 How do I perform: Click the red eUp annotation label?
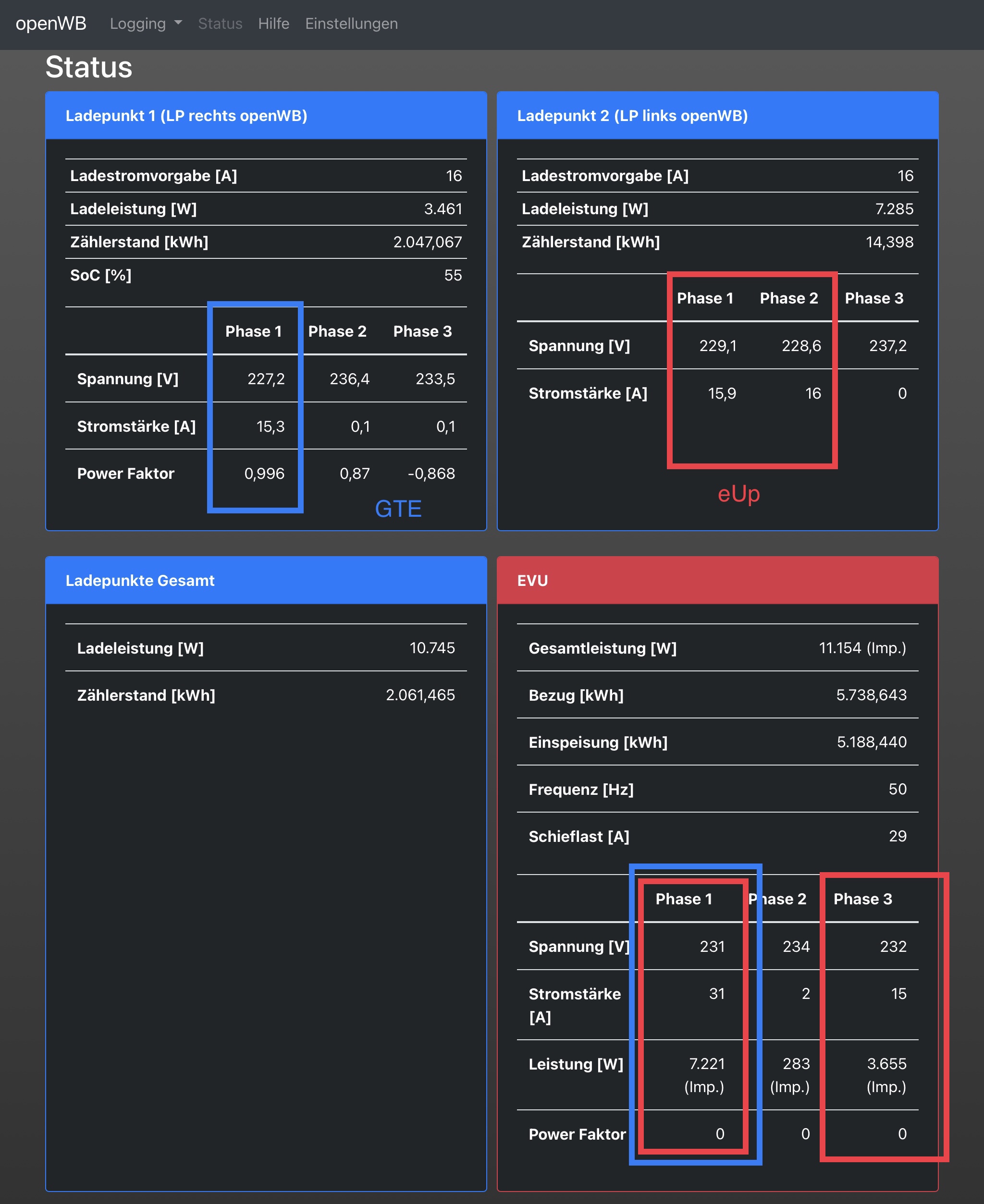click(x=738, y=494)
